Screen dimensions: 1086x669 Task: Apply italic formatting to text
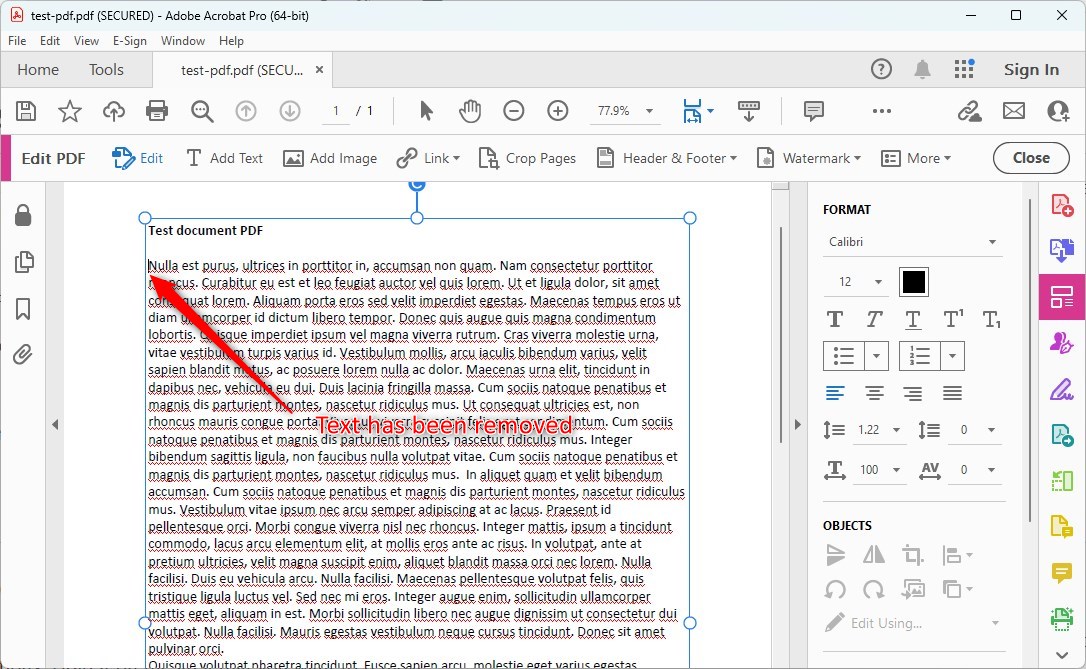coord(873,318)
